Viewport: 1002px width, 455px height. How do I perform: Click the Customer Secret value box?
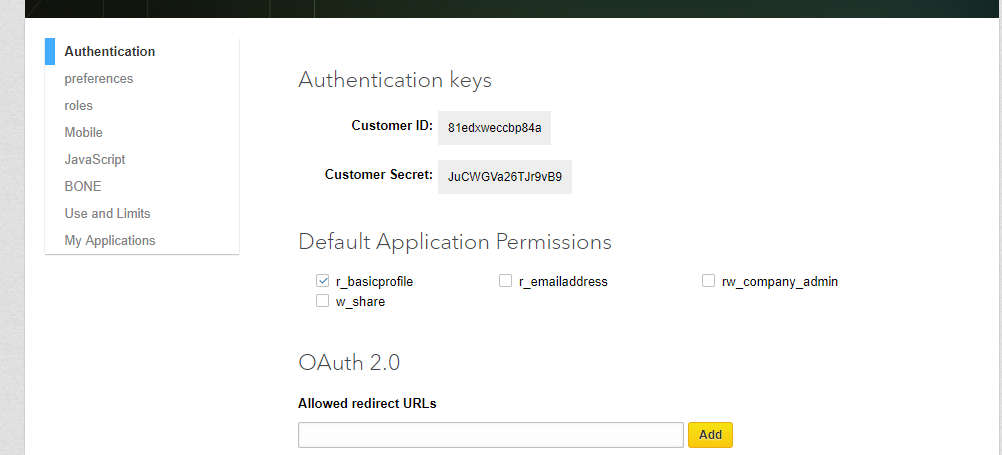coord(504,176)
